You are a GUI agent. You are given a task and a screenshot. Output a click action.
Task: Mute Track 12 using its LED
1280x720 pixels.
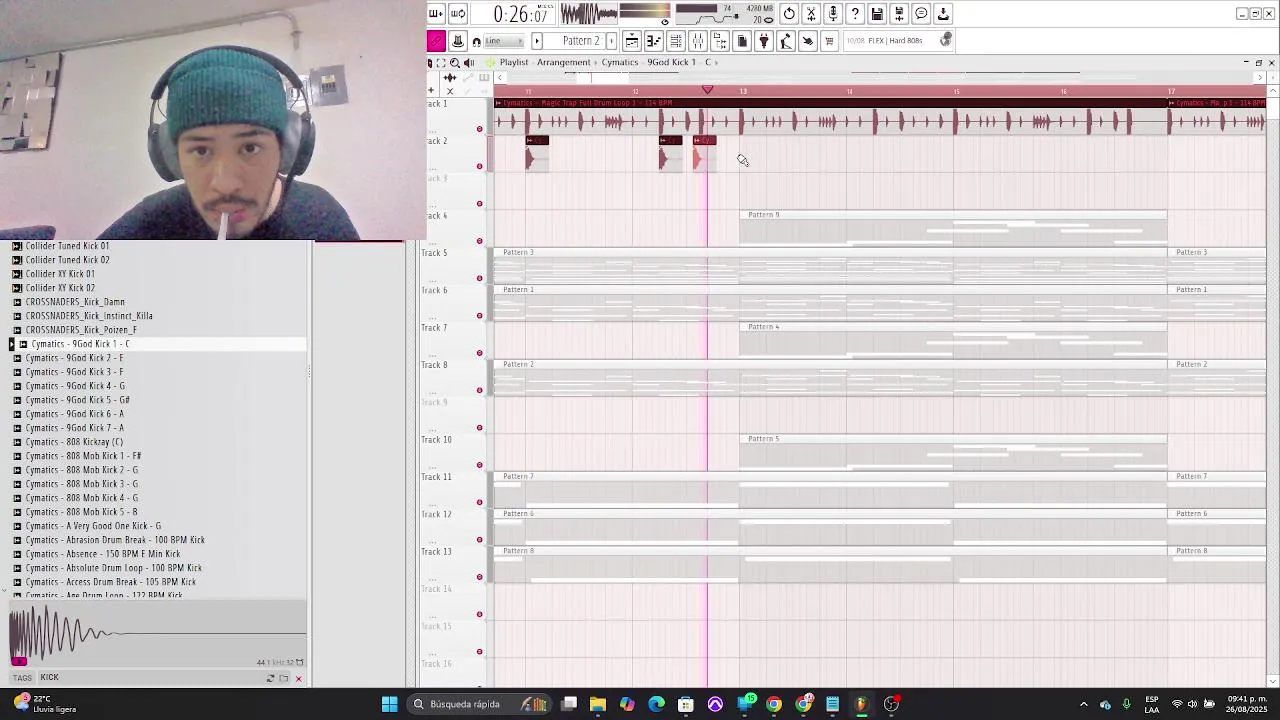tap(479, 540)
